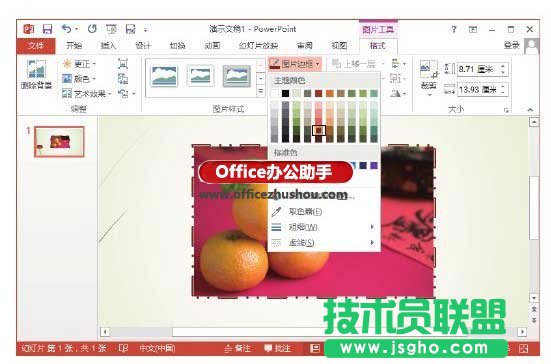Click the spell check icon in status bar

pos(123,348)
